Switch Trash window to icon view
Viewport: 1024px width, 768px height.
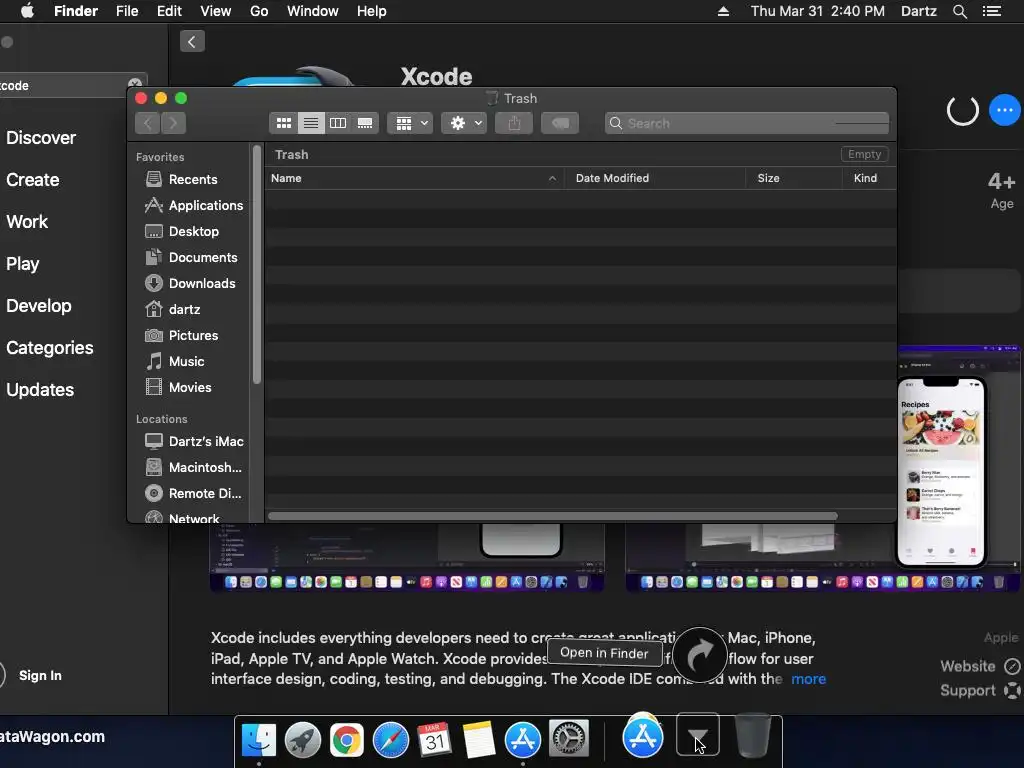283,123
